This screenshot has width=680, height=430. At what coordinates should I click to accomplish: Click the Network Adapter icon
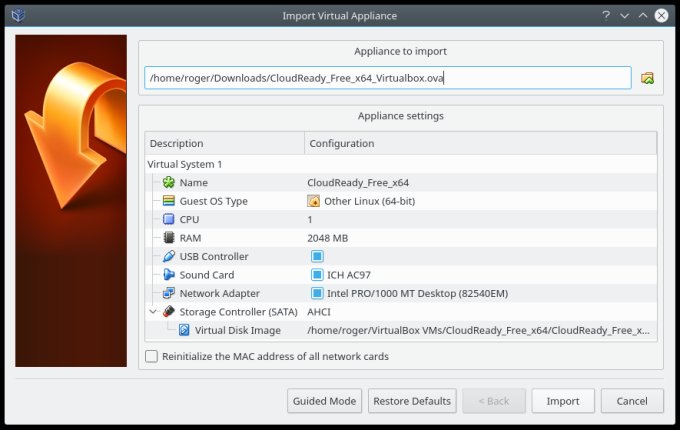169,293
